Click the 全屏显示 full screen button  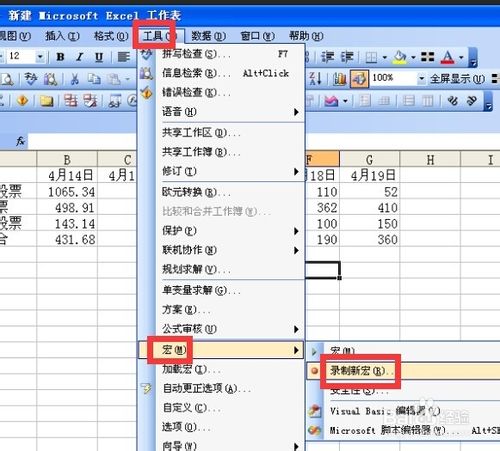[457, 79]
